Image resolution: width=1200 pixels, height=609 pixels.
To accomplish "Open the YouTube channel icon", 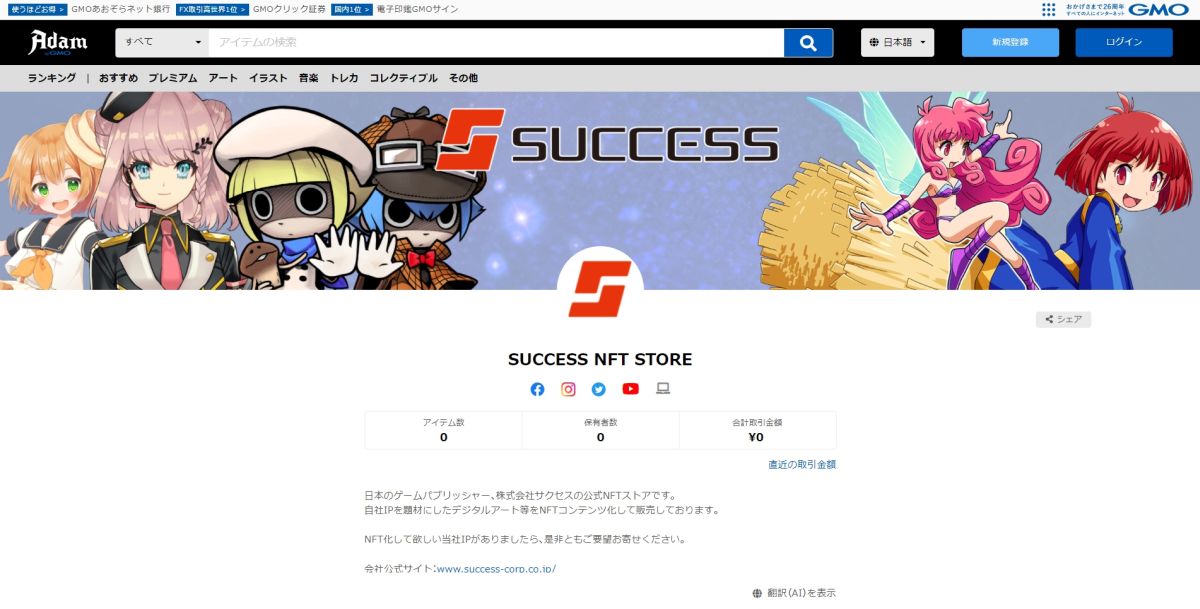I will click(630, 389).
